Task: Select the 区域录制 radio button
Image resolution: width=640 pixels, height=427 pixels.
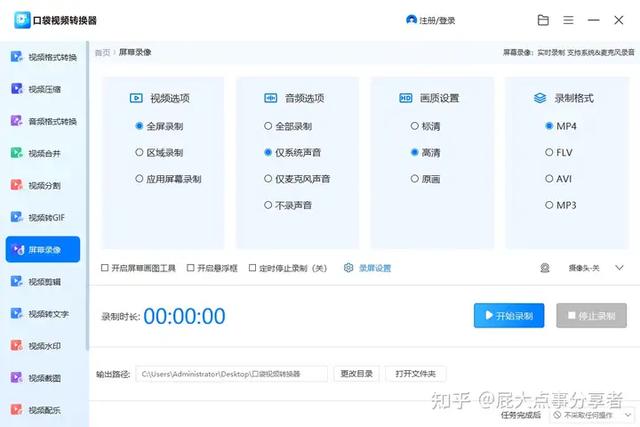Action: [x=139, y=152]
